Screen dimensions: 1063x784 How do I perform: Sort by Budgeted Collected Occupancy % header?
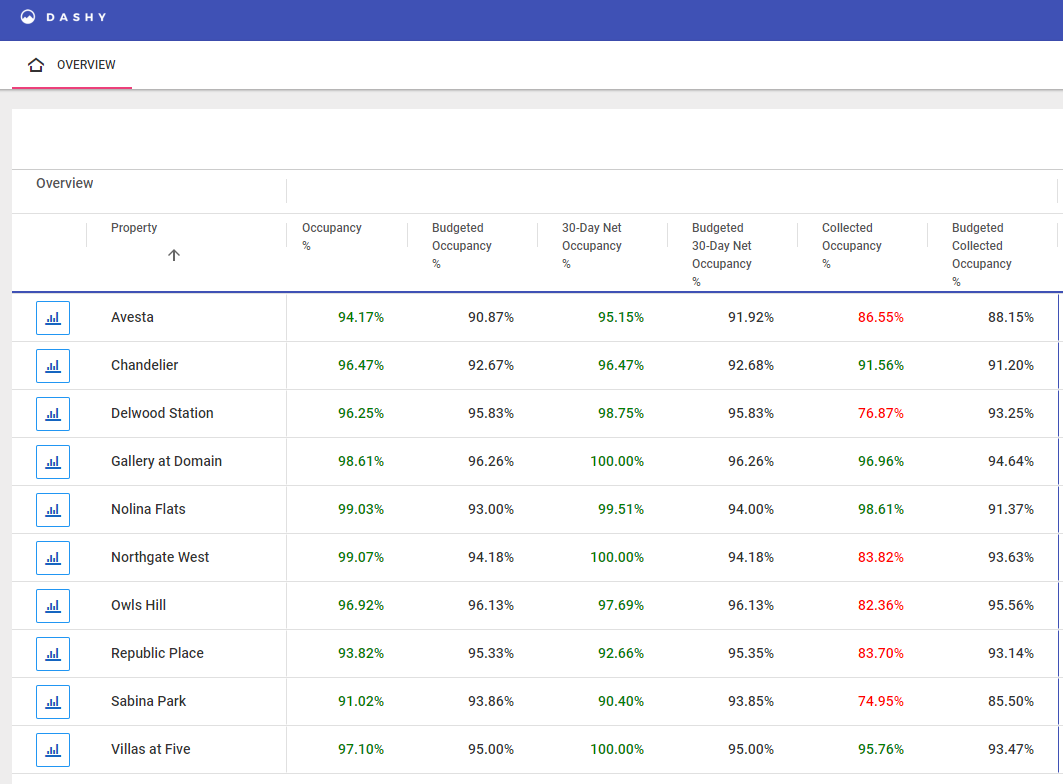[982, 254]
